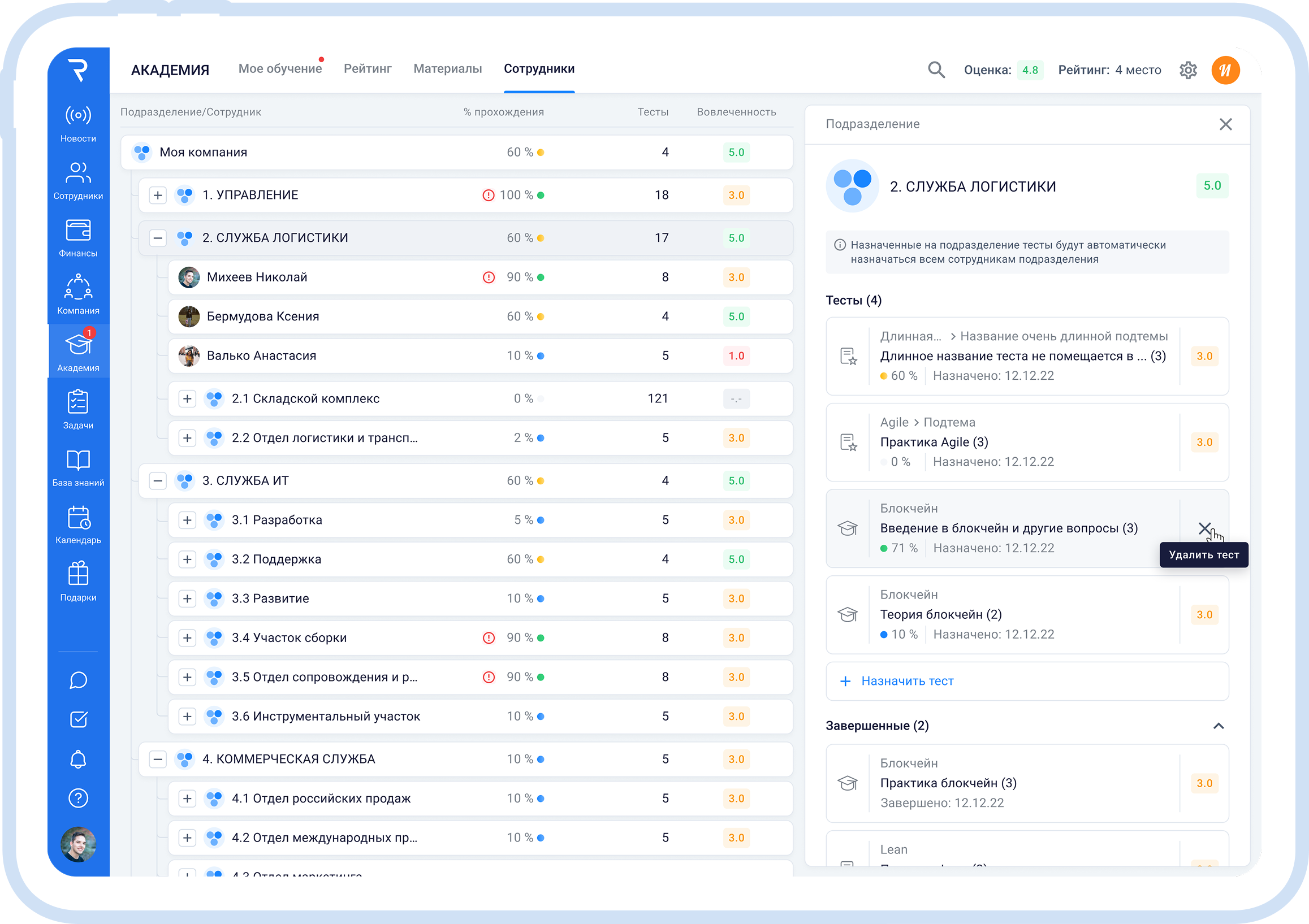Sort by Тесты column header
The height and width of the screenshot is (924, 1309).
[x=653, y=112]
